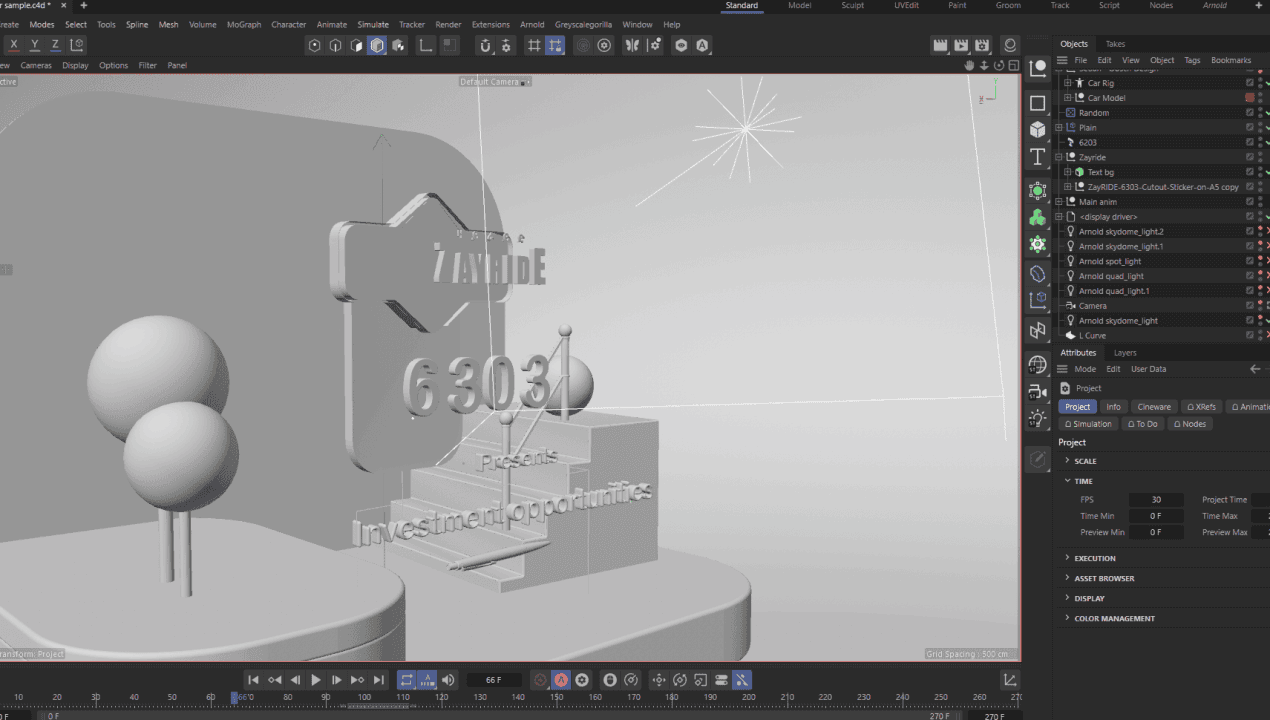Open the MoGraph menu

click(244, 24)
